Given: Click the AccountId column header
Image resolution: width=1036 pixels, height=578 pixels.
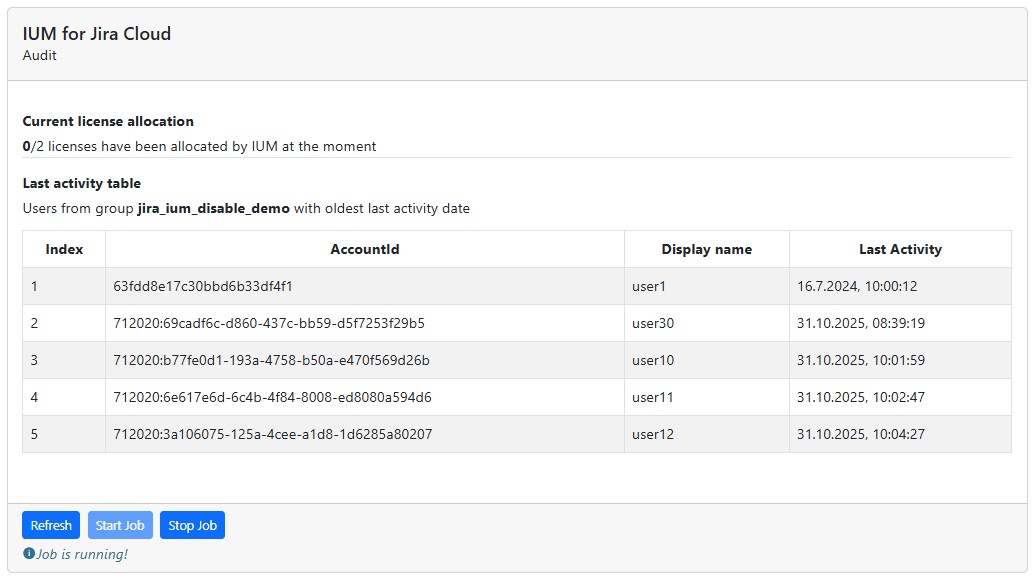Looking at the screenshot, I should (x=364, y=249).
